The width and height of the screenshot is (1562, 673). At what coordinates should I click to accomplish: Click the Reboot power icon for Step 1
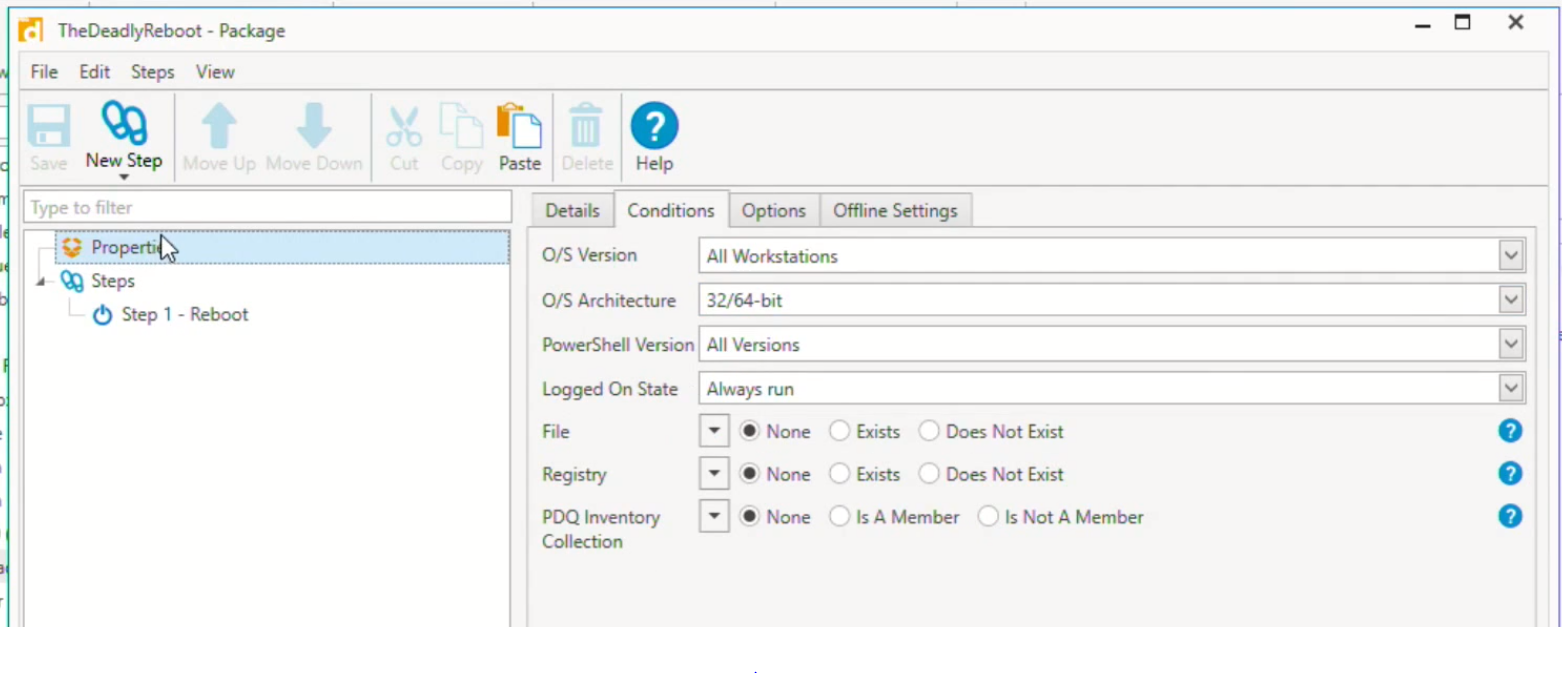pos(102,315)
